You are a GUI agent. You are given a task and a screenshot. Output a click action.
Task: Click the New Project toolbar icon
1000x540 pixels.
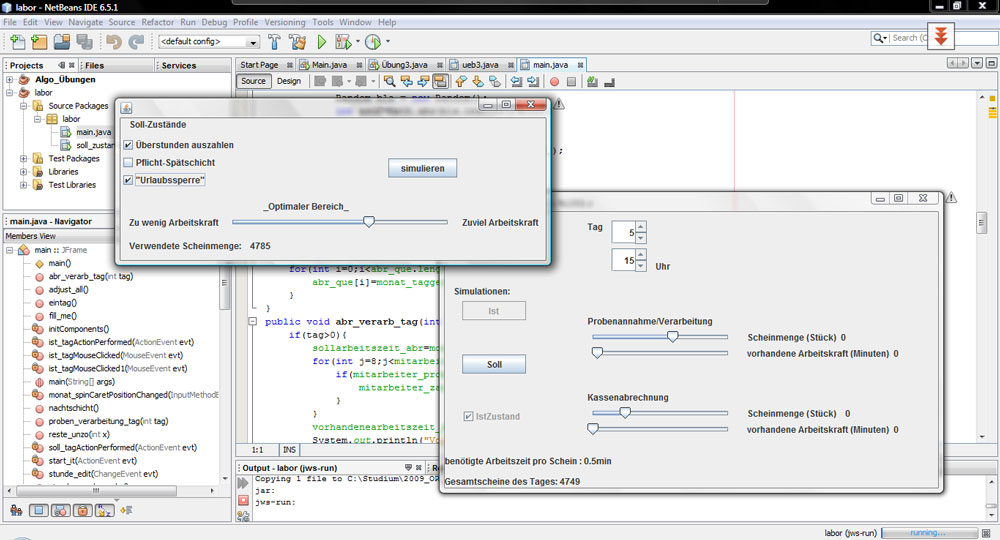click(x=39, y=42)
